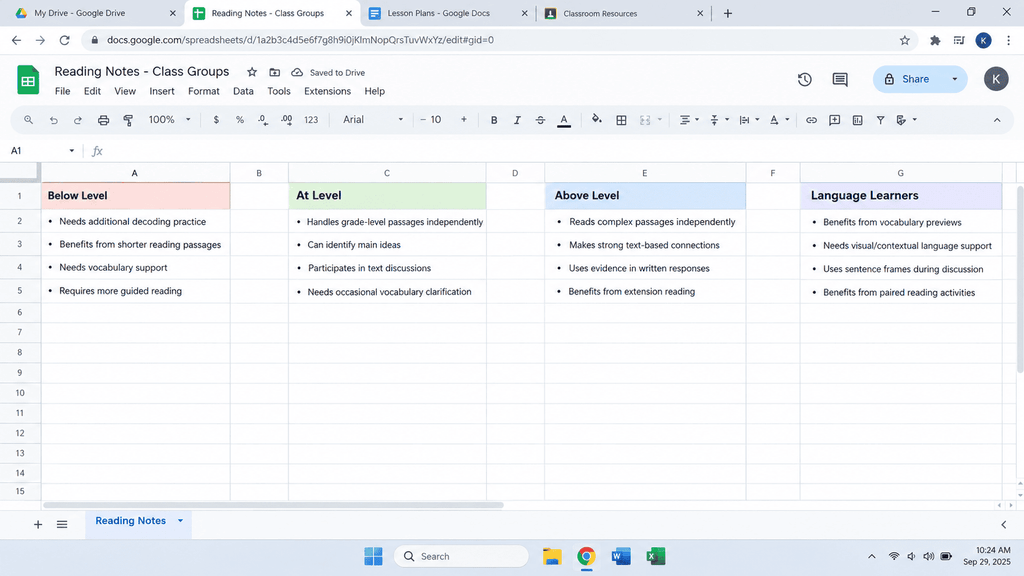Screen dimensions: 1024x576
Task: Activate the paint format roller tool
Action: point(128,120)
